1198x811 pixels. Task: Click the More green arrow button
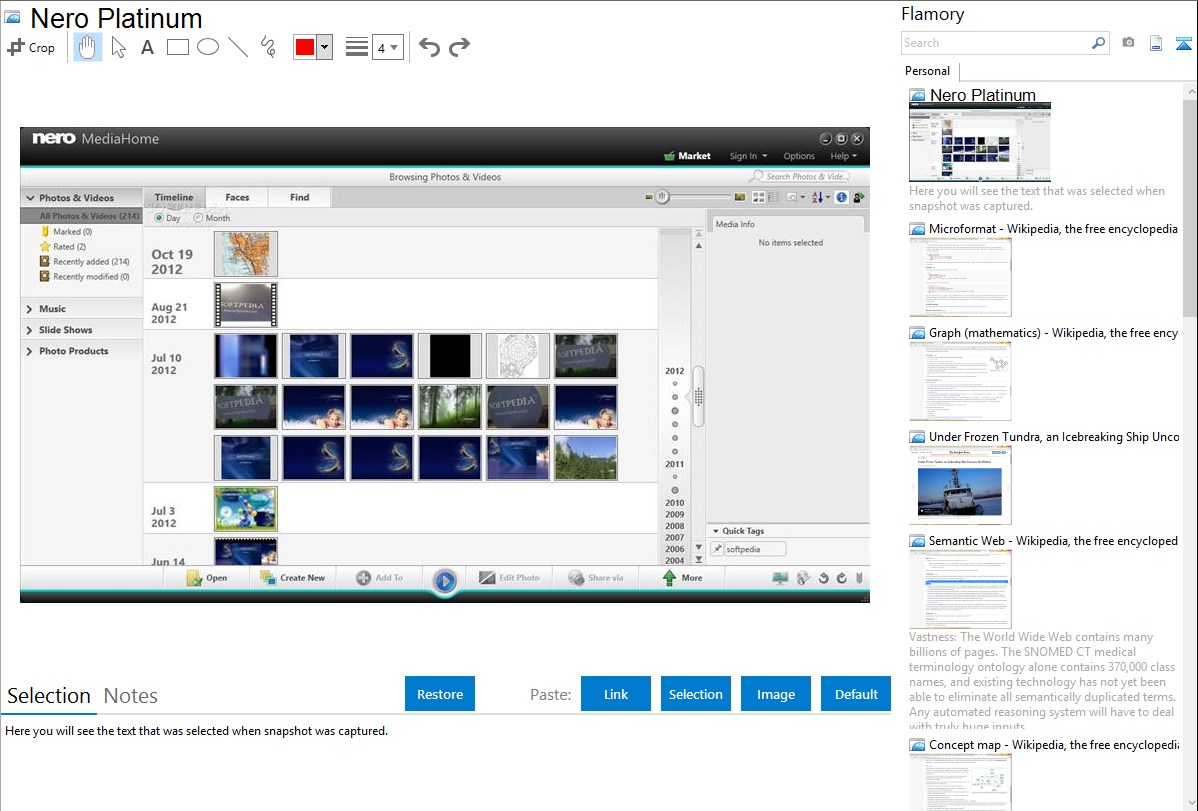(x=682, y=578)
